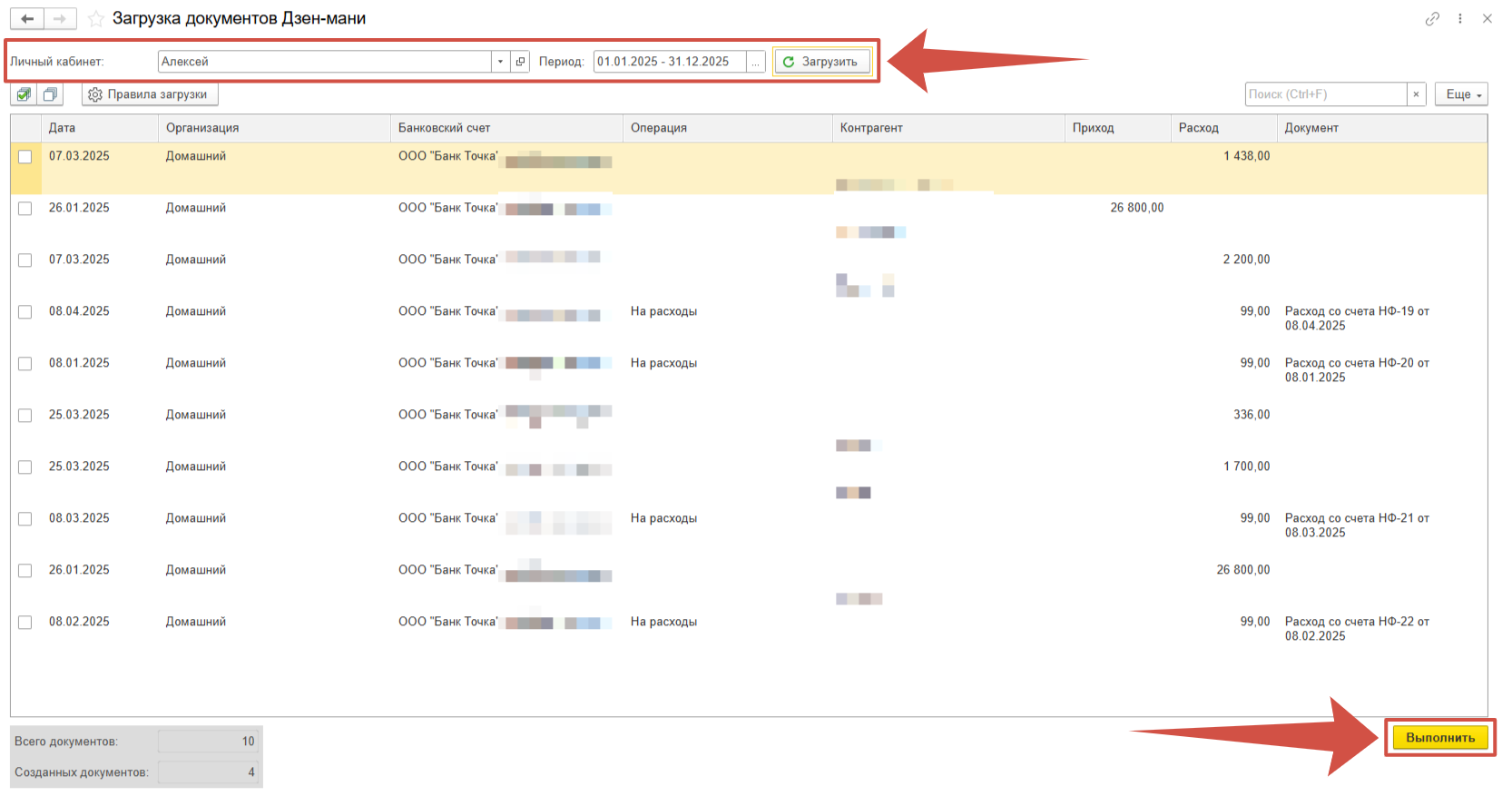Click the check all rows icon
The height and width of the screenshot is (796, 1512).
25,94
